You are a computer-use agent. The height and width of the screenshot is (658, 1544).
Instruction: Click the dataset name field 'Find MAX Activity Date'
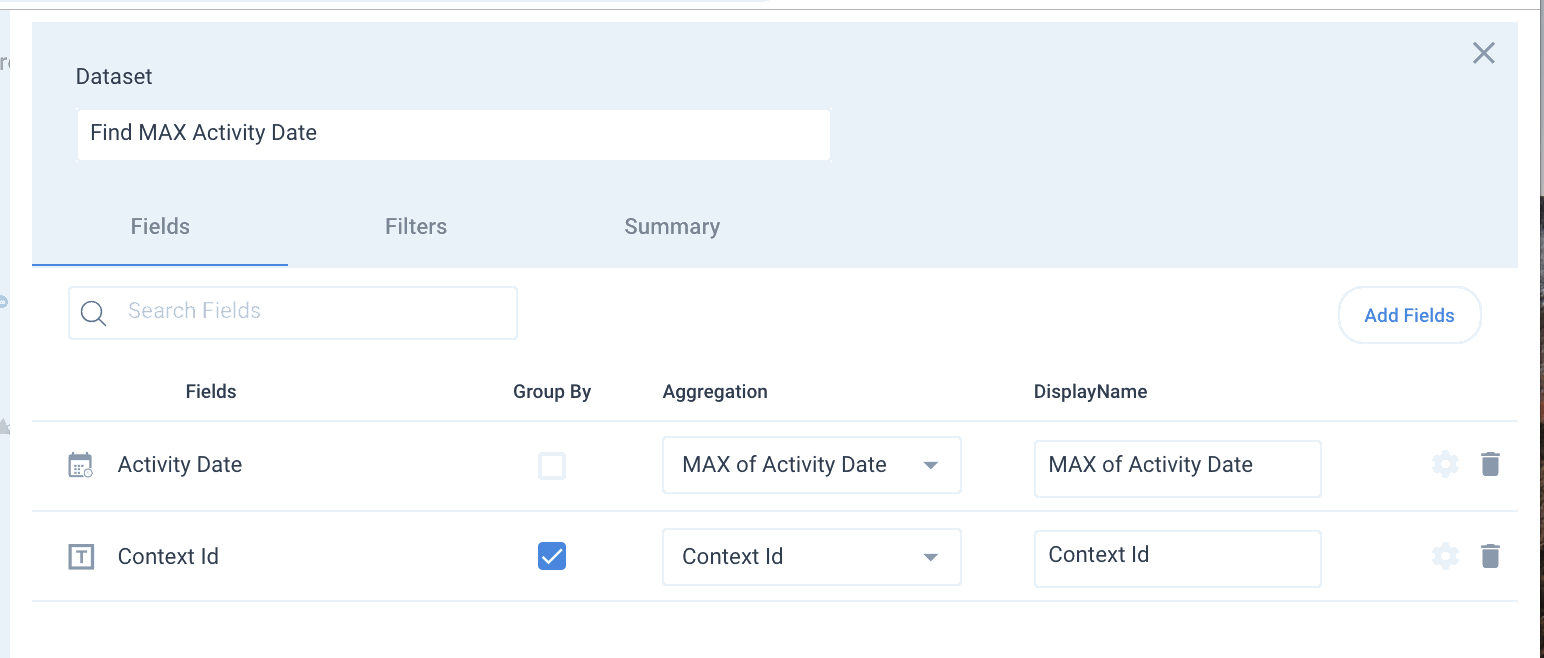pyautogui.click(x=453, y=134)
